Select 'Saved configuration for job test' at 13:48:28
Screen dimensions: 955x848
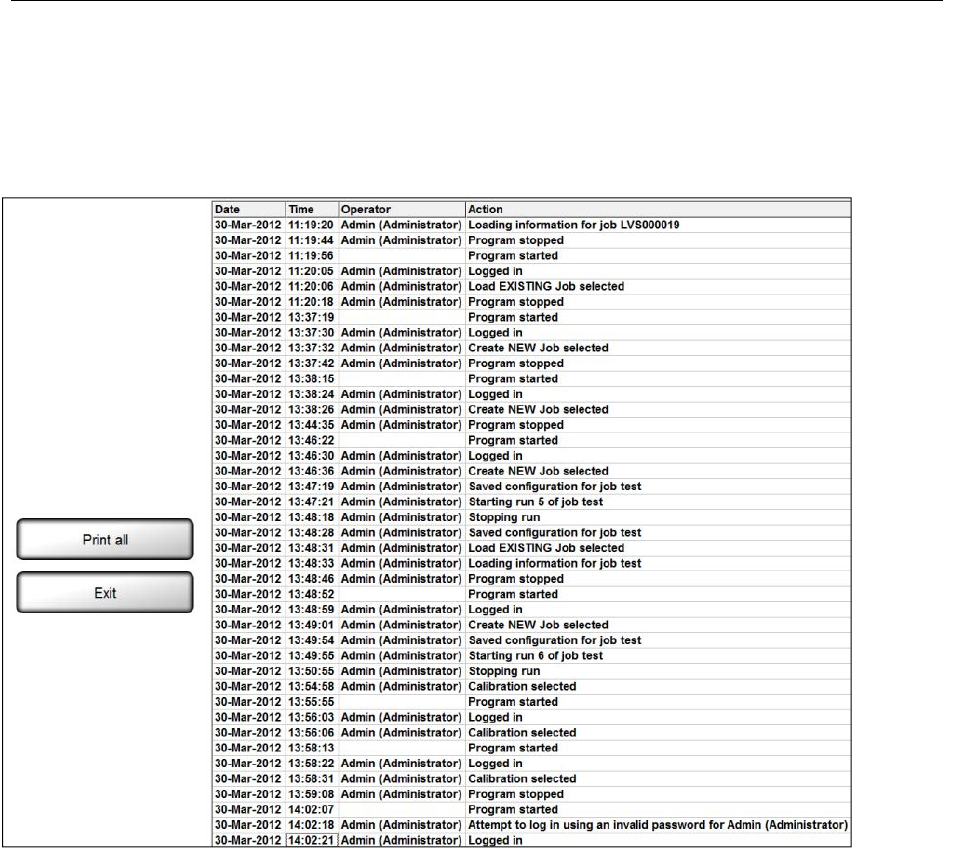[x=555, y=532]
